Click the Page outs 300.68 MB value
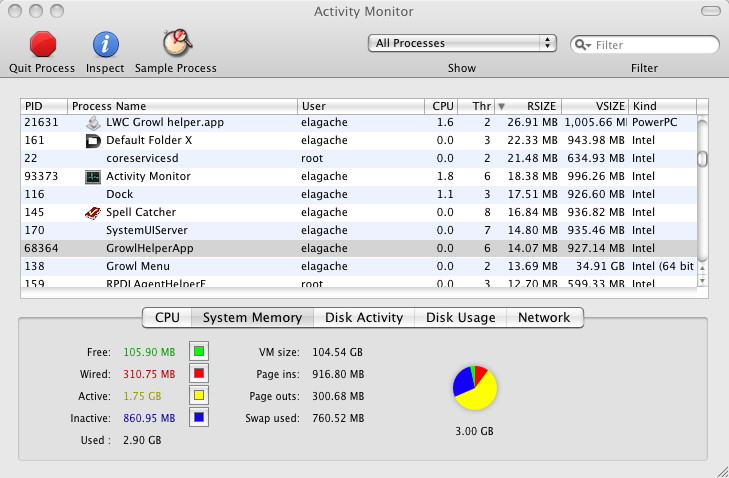 click(x=338, y=396)
